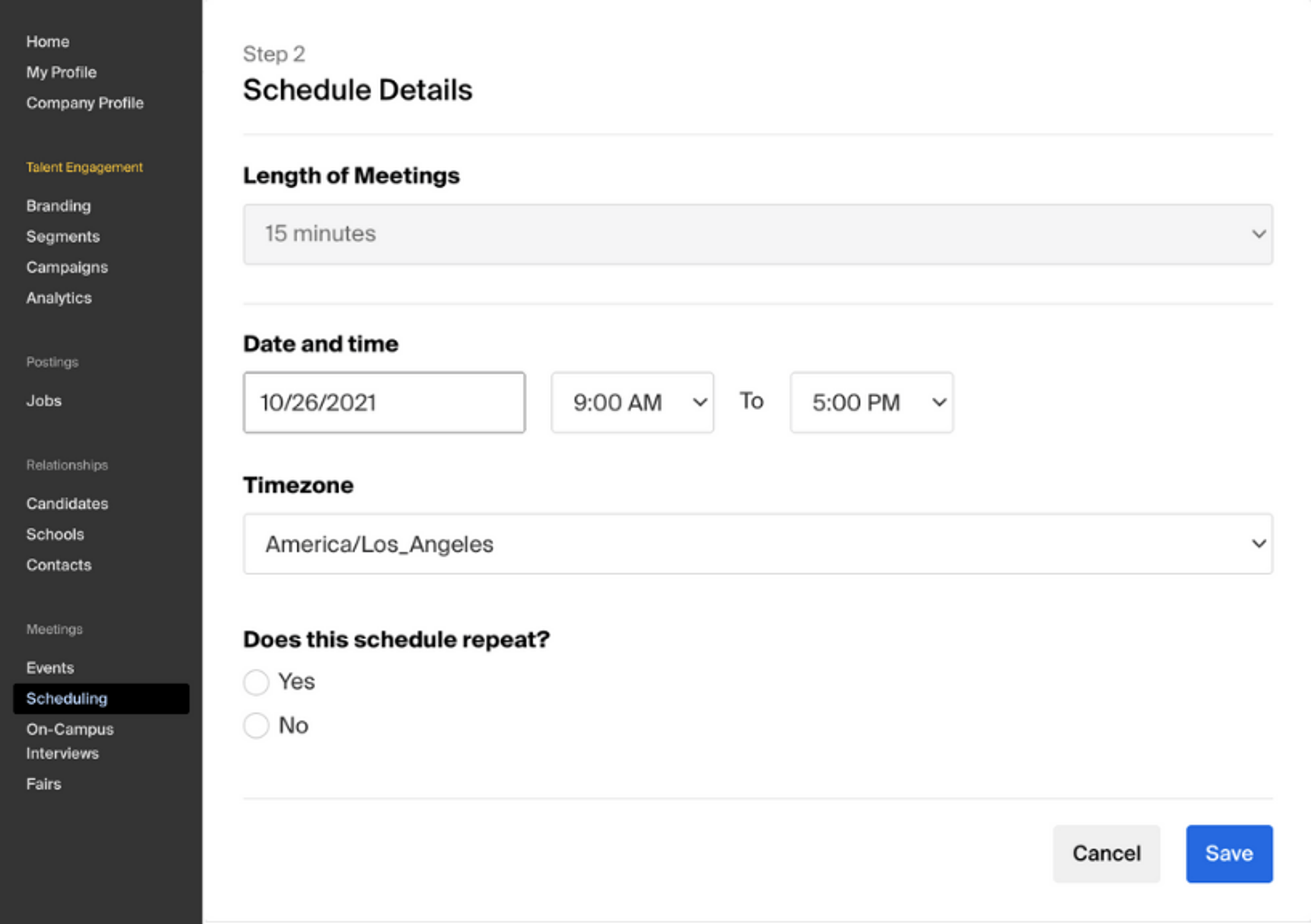
Task: Open the Campaigns section
Action: [x=67, y=267]
